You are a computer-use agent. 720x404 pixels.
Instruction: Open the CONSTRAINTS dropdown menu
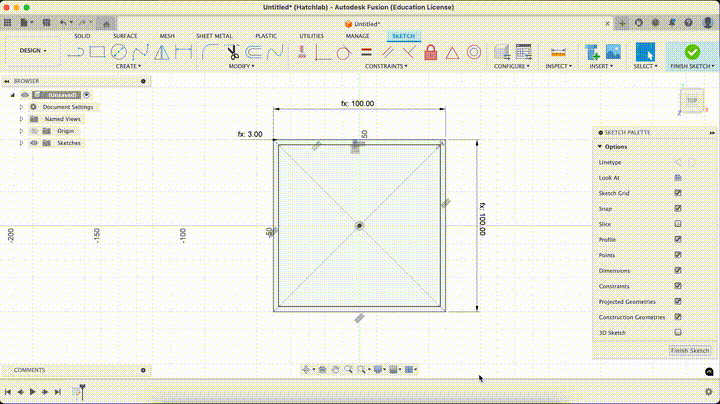click(x=386, y=66)
